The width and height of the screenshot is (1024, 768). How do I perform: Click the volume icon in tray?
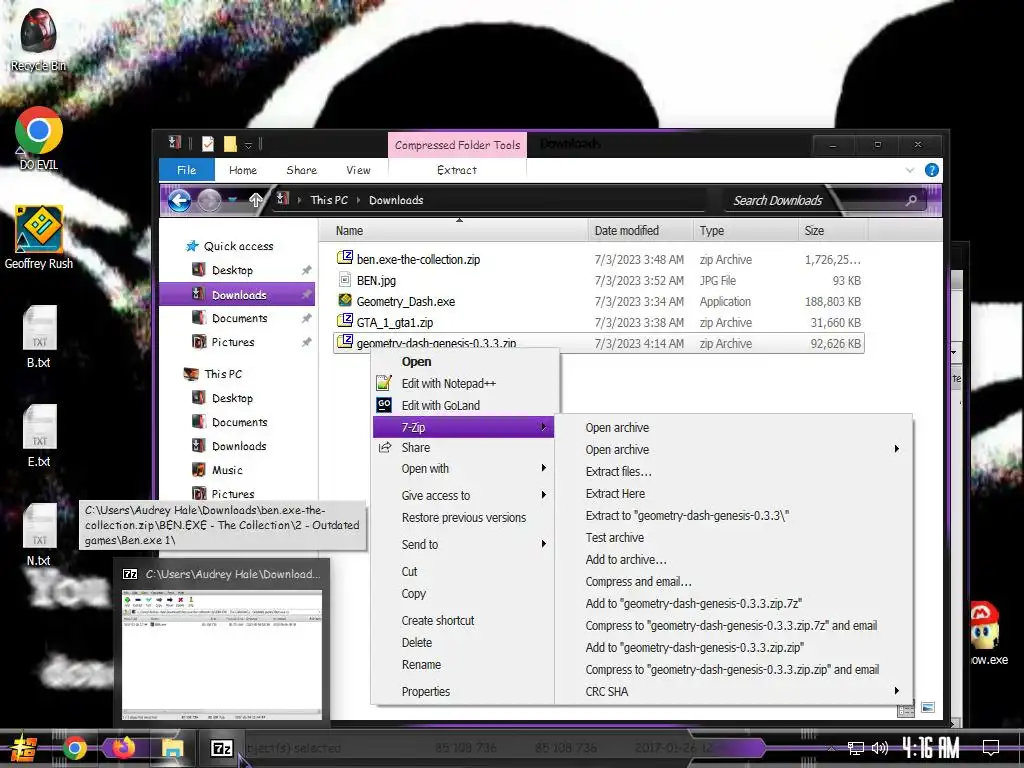pyautogui.click(x=880, y=748)
